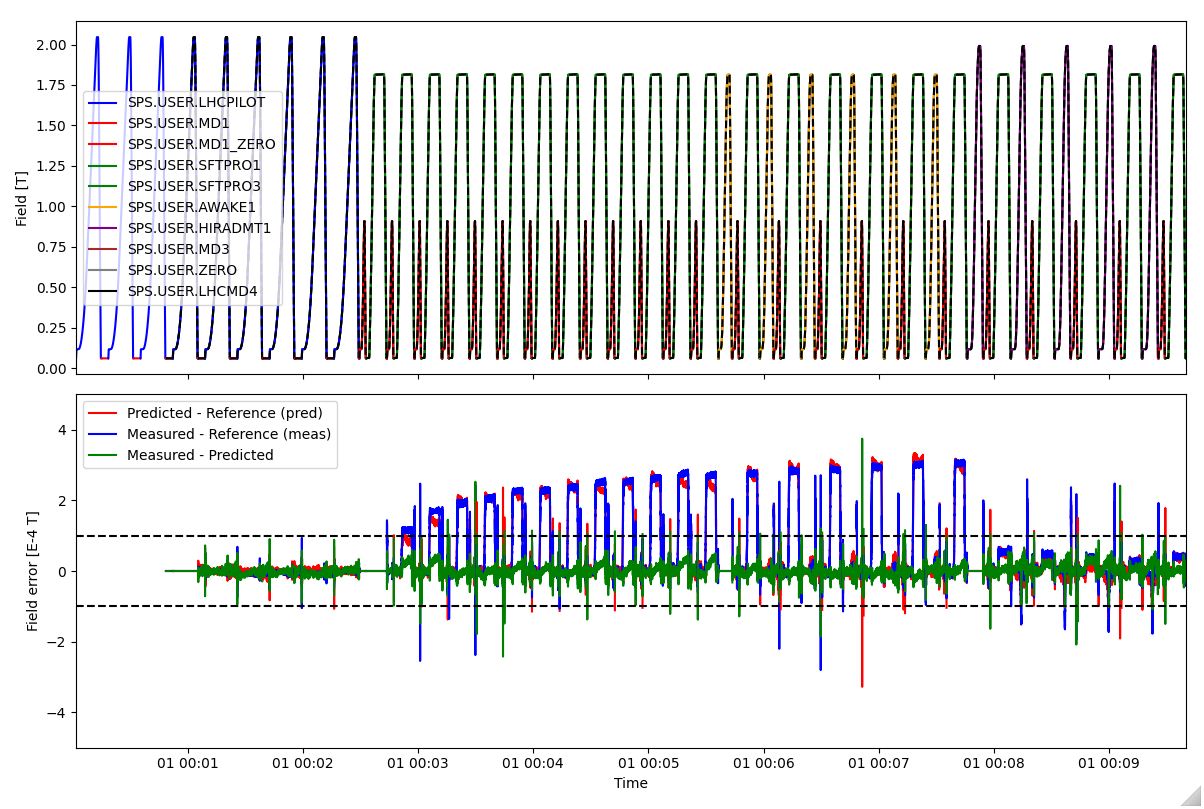This screenshot has width=1204, height=809.
Task: Click the orange SPS.USER.AWAKE1 legend line
Action: pos(104,207)
